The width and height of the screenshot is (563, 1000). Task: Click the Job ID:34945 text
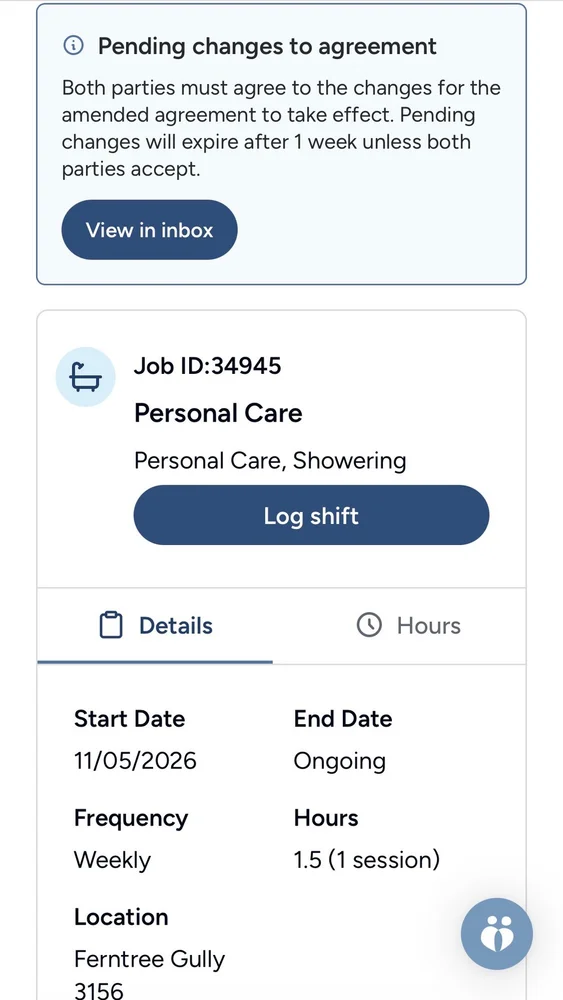(207, 366)
